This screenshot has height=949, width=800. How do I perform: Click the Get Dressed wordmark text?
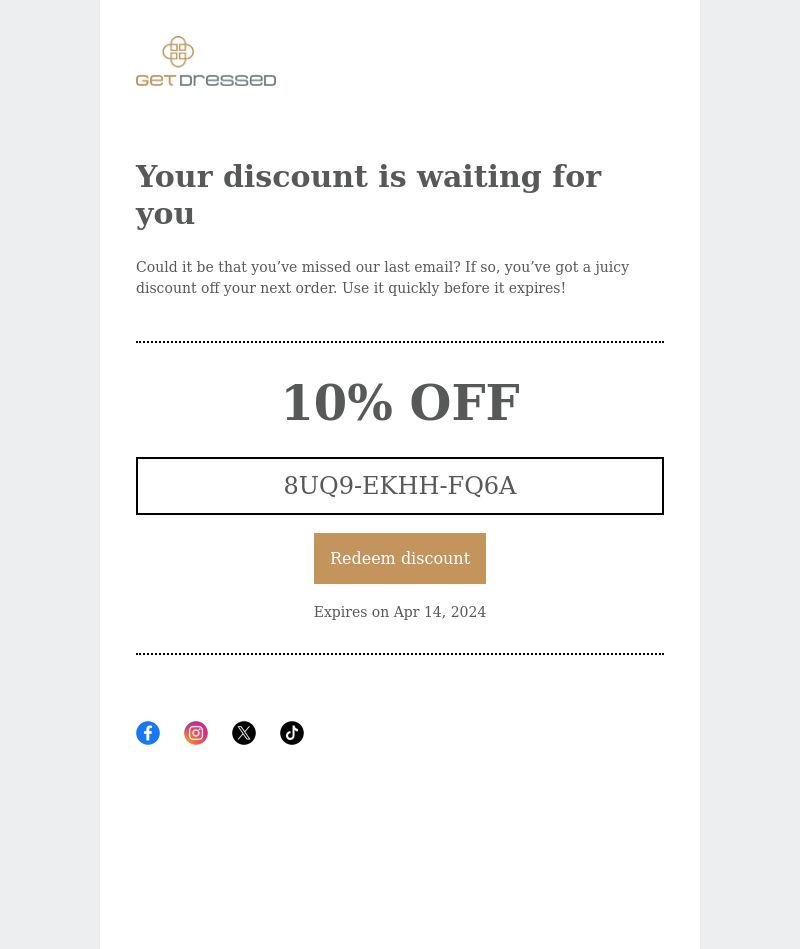click(206, 80)
